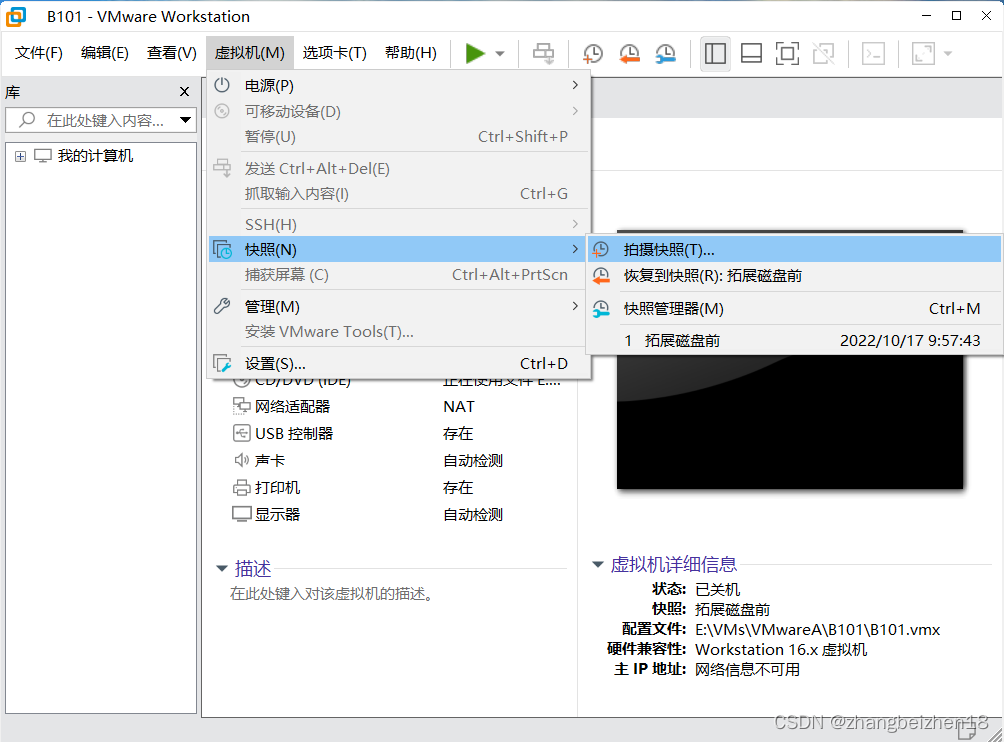The width and height of the screenshot is (1004, 742).
Task: Click the revert to snapshot toolbar icon
Action: tap(629, 53)
